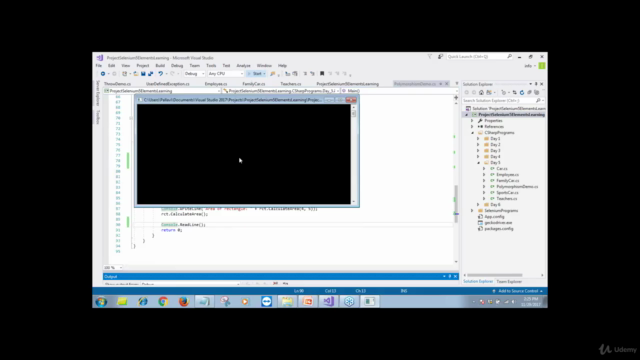This screenshot has width=640, height=360.
Task: Open the Debug configuration dropdown
Action: pyautogui.click(x=194, y=74)
